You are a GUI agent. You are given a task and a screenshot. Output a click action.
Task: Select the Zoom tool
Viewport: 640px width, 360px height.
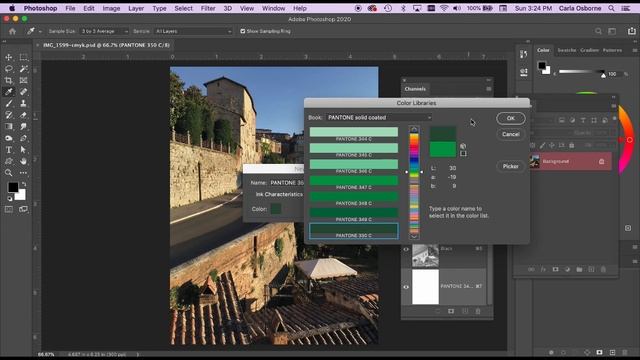(9, 173)
